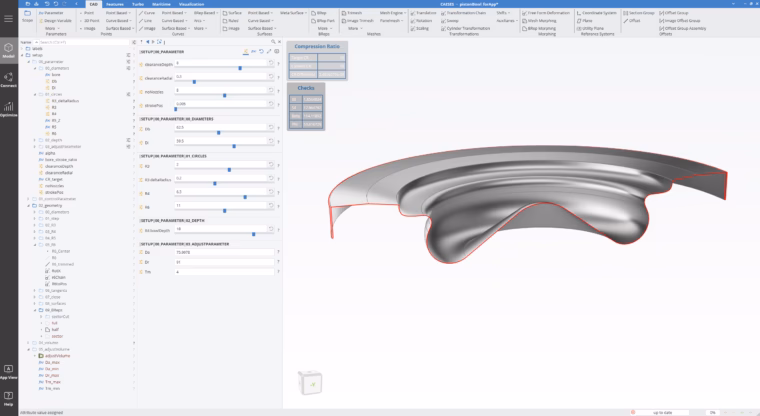Open the Shifts dropdown in Transformations
760x416 pixels.
coord(503,13)
